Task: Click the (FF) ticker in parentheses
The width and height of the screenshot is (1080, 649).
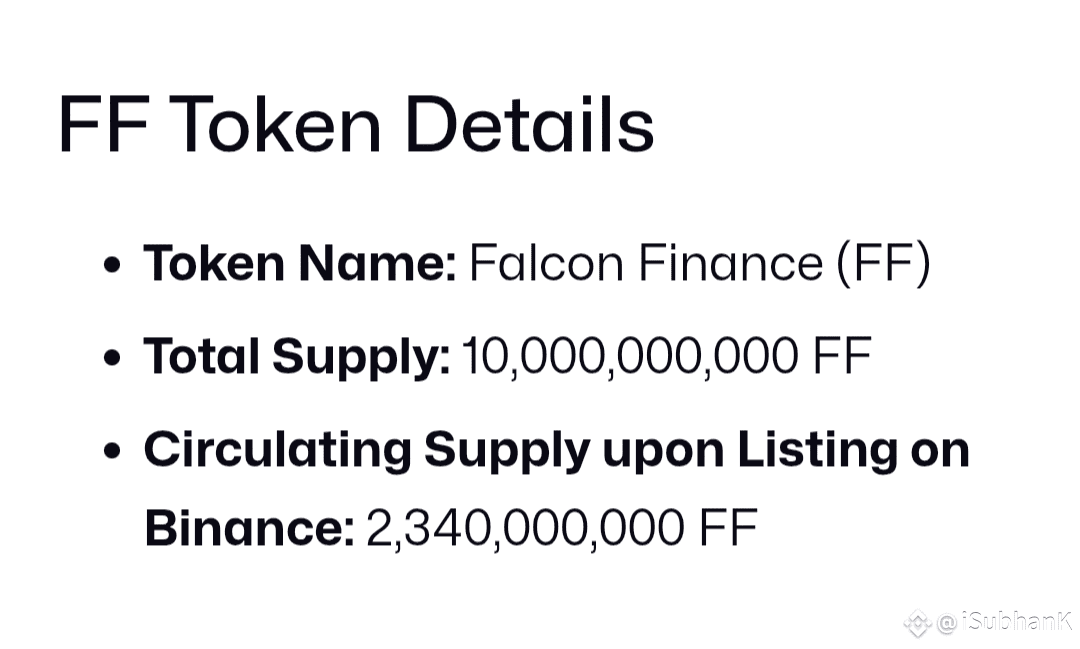Action: (884, 263)
